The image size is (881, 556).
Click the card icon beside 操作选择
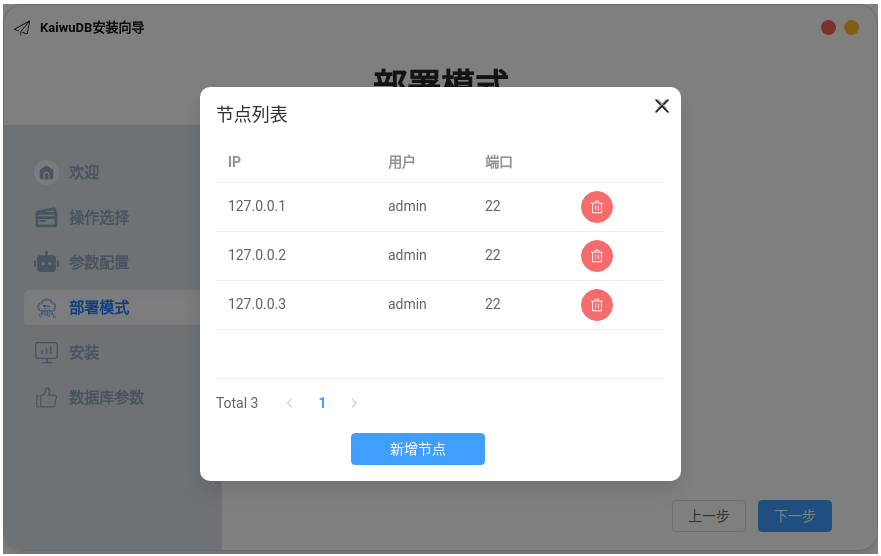(46, 218)
